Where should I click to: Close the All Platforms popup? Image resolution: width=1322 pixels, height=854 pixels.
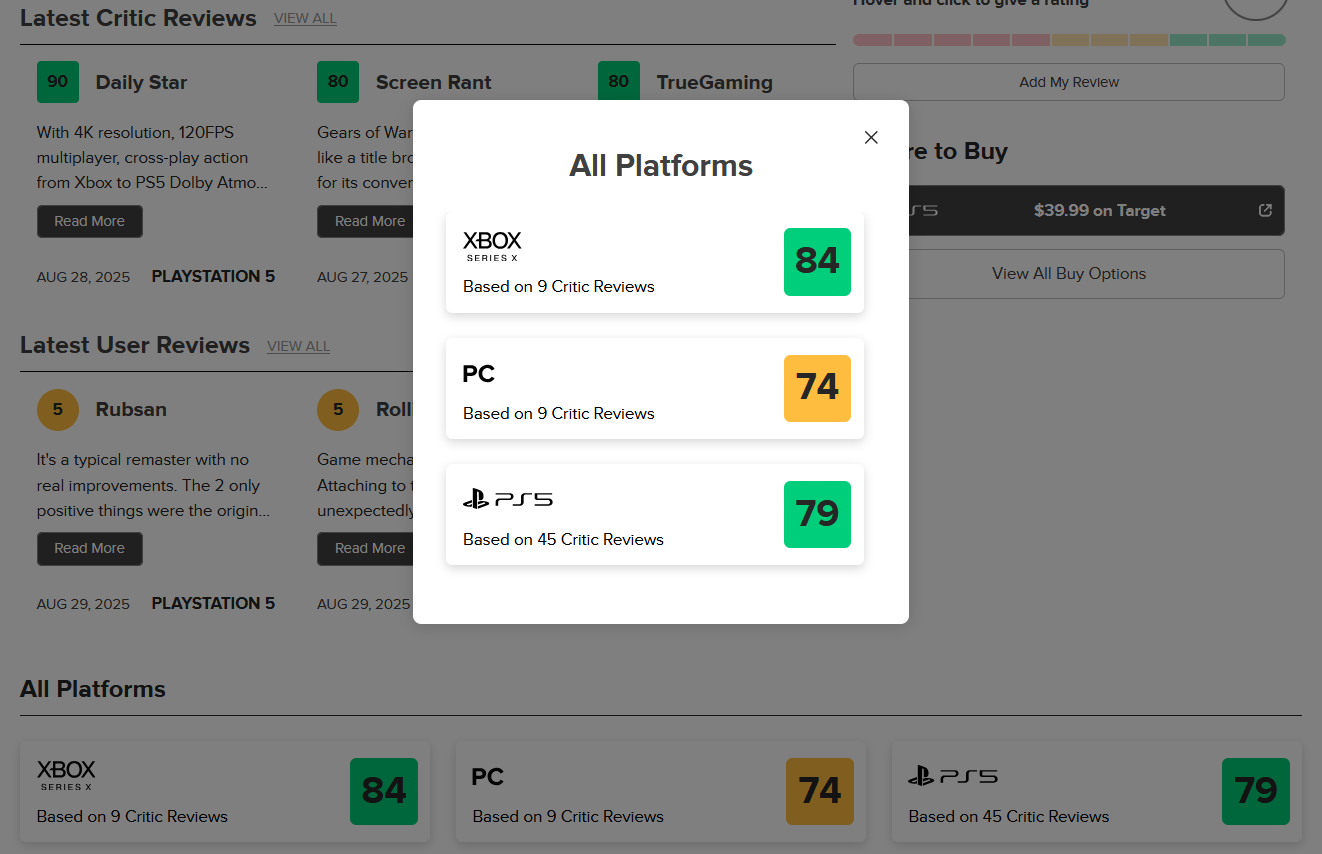(x=871, y=138)
